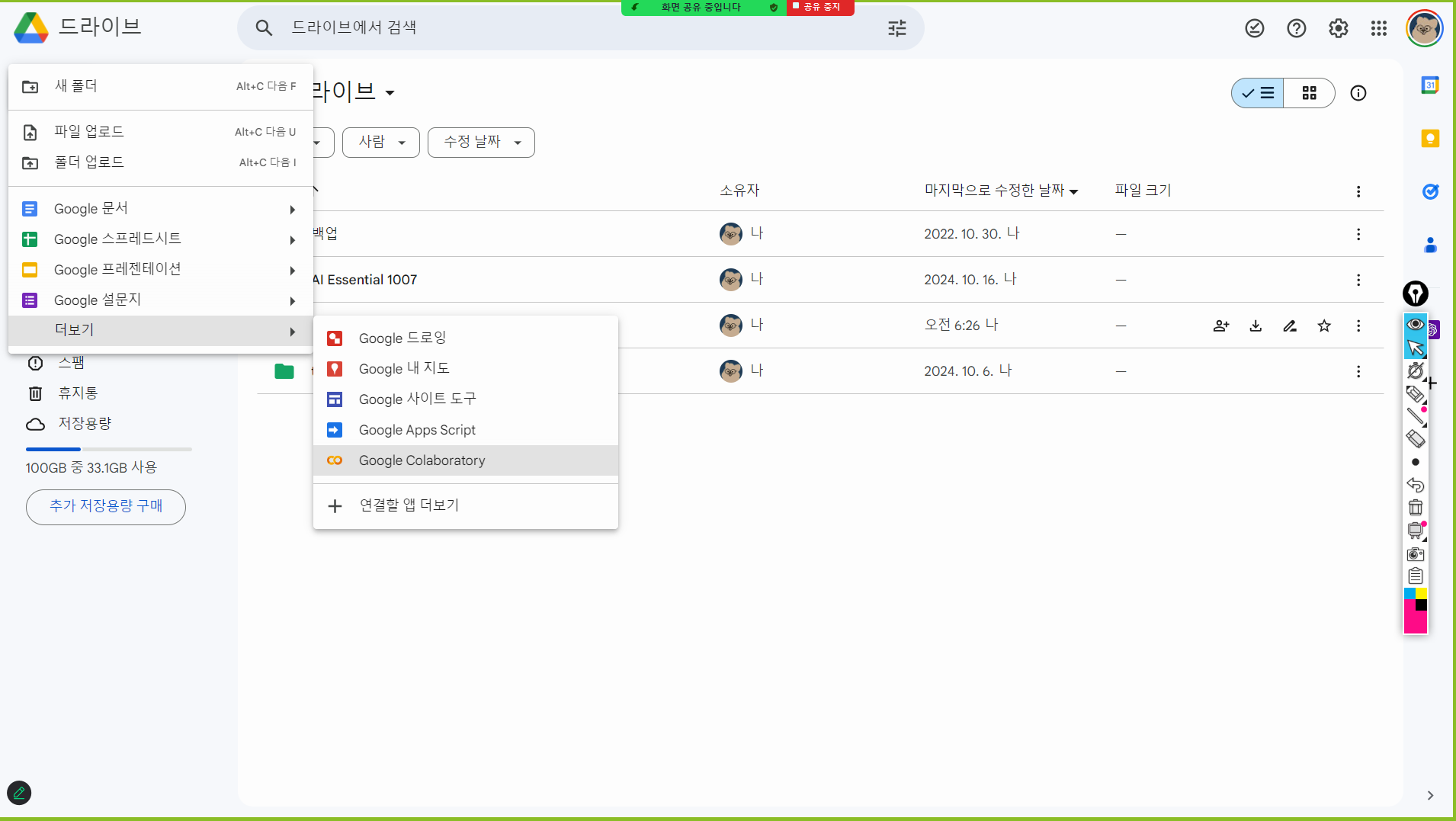Screen dimensions: 1456x821
Task: Star the hovered file row
Action: [x=1324, y=326]
